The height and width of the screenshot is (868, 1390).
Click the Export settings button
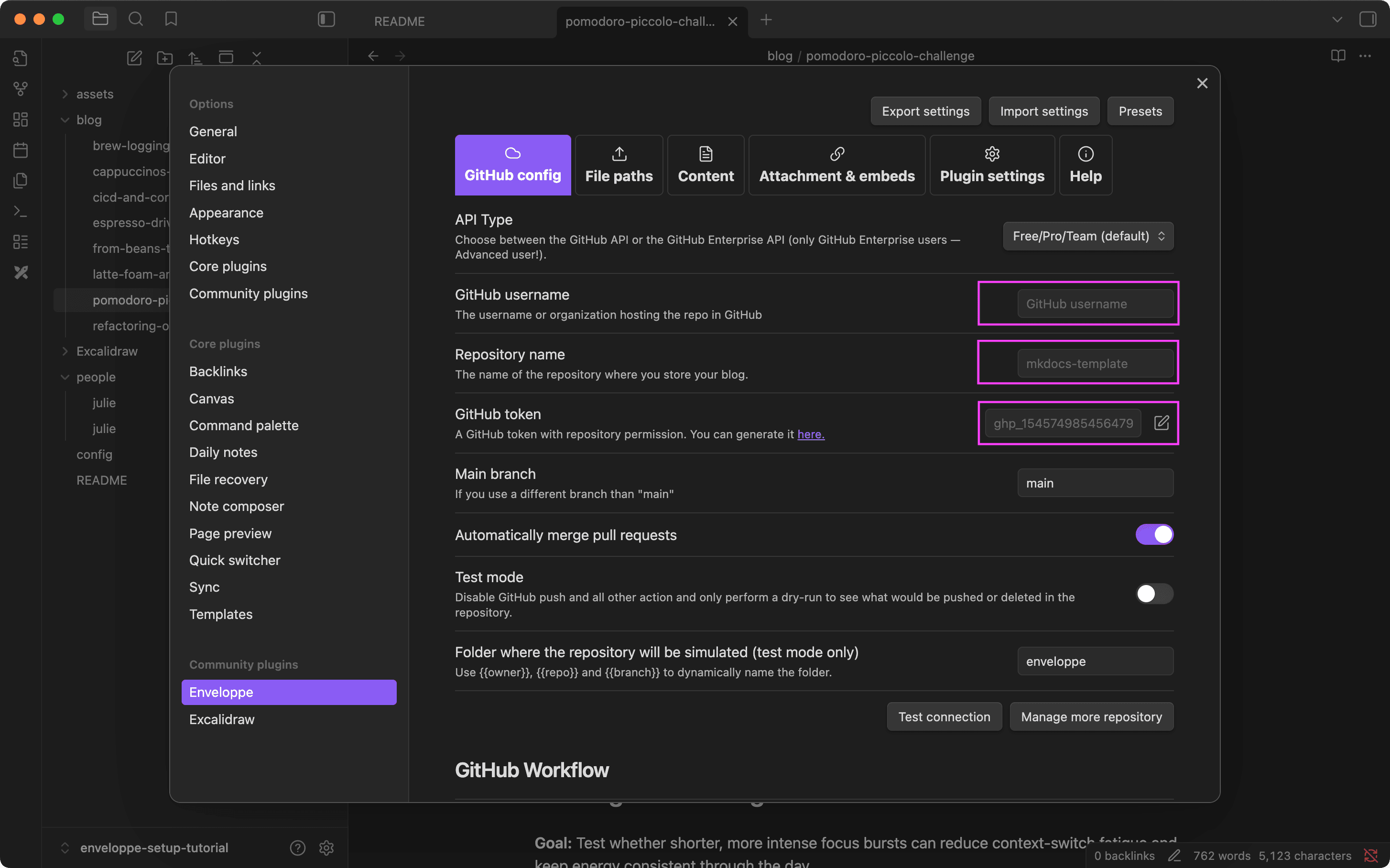(x=925, y=111)
